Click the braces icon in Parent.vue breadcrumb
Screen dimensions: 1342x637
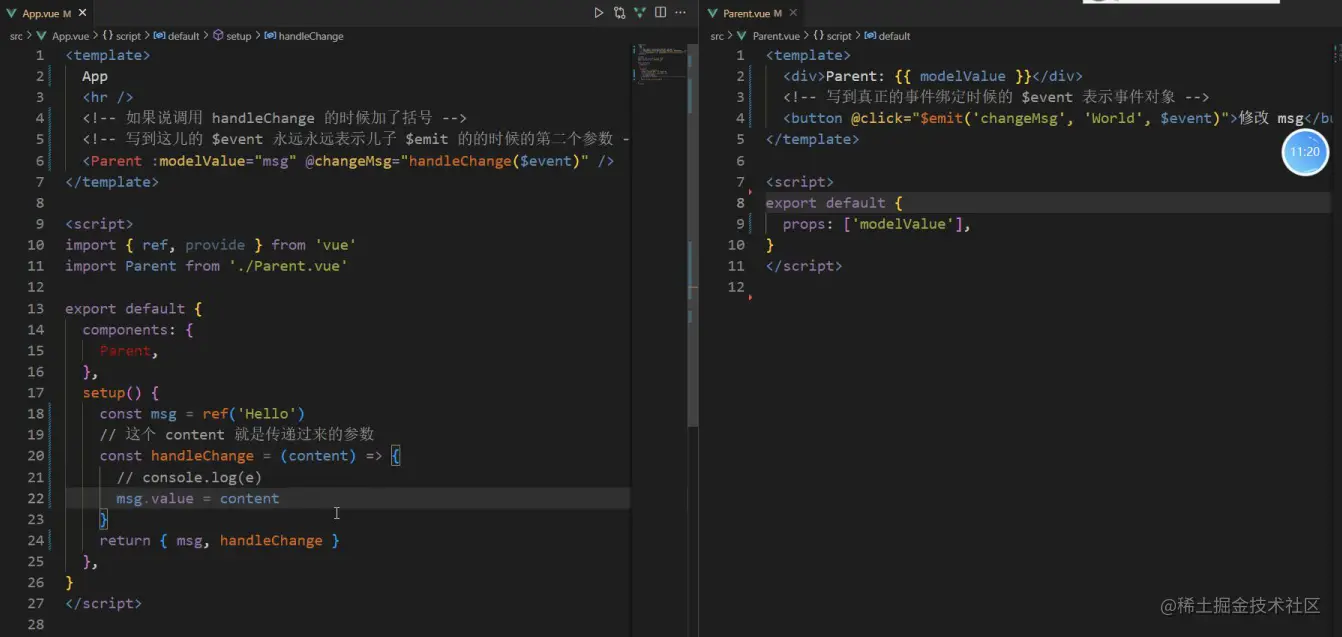[817, 36]
